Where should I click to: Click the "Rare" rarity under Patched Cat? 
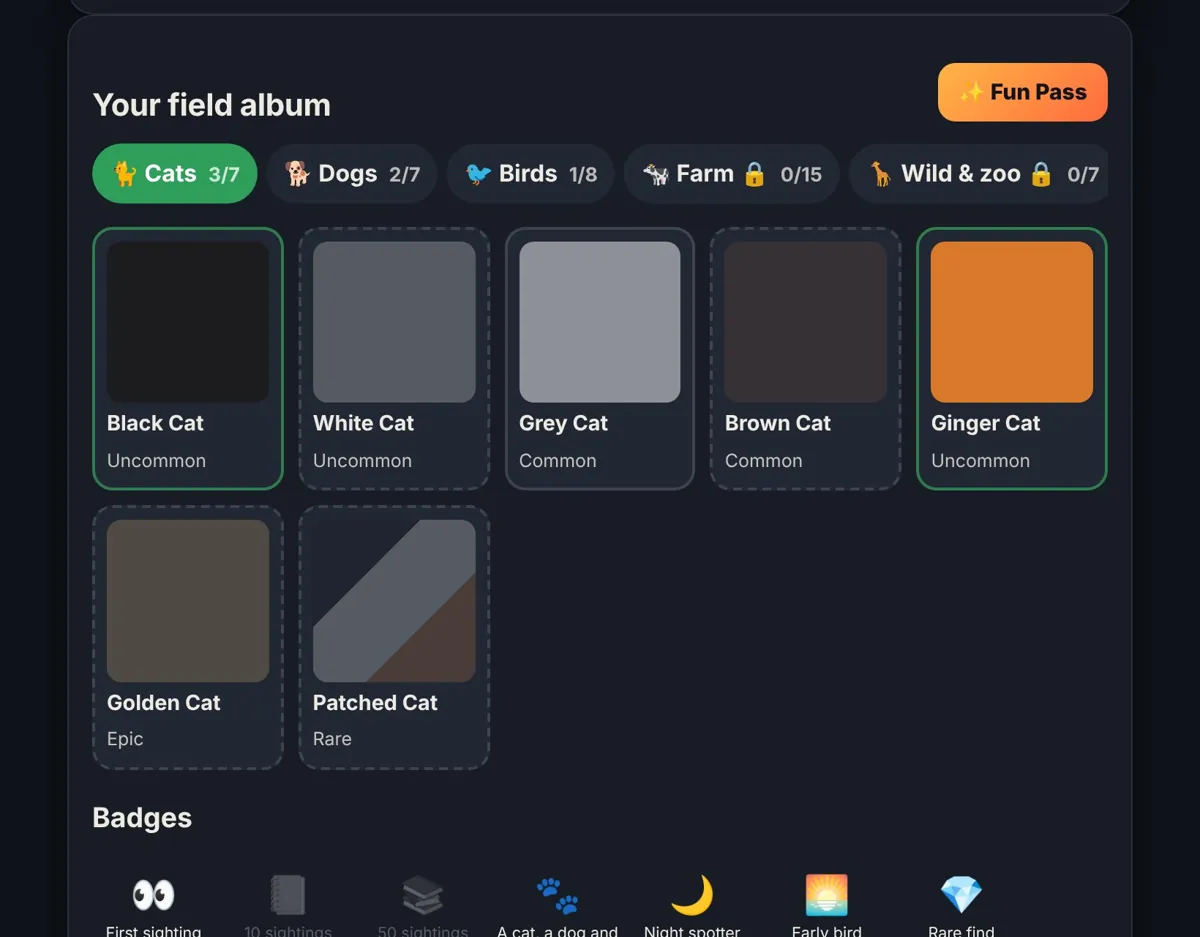pos(332,739)
